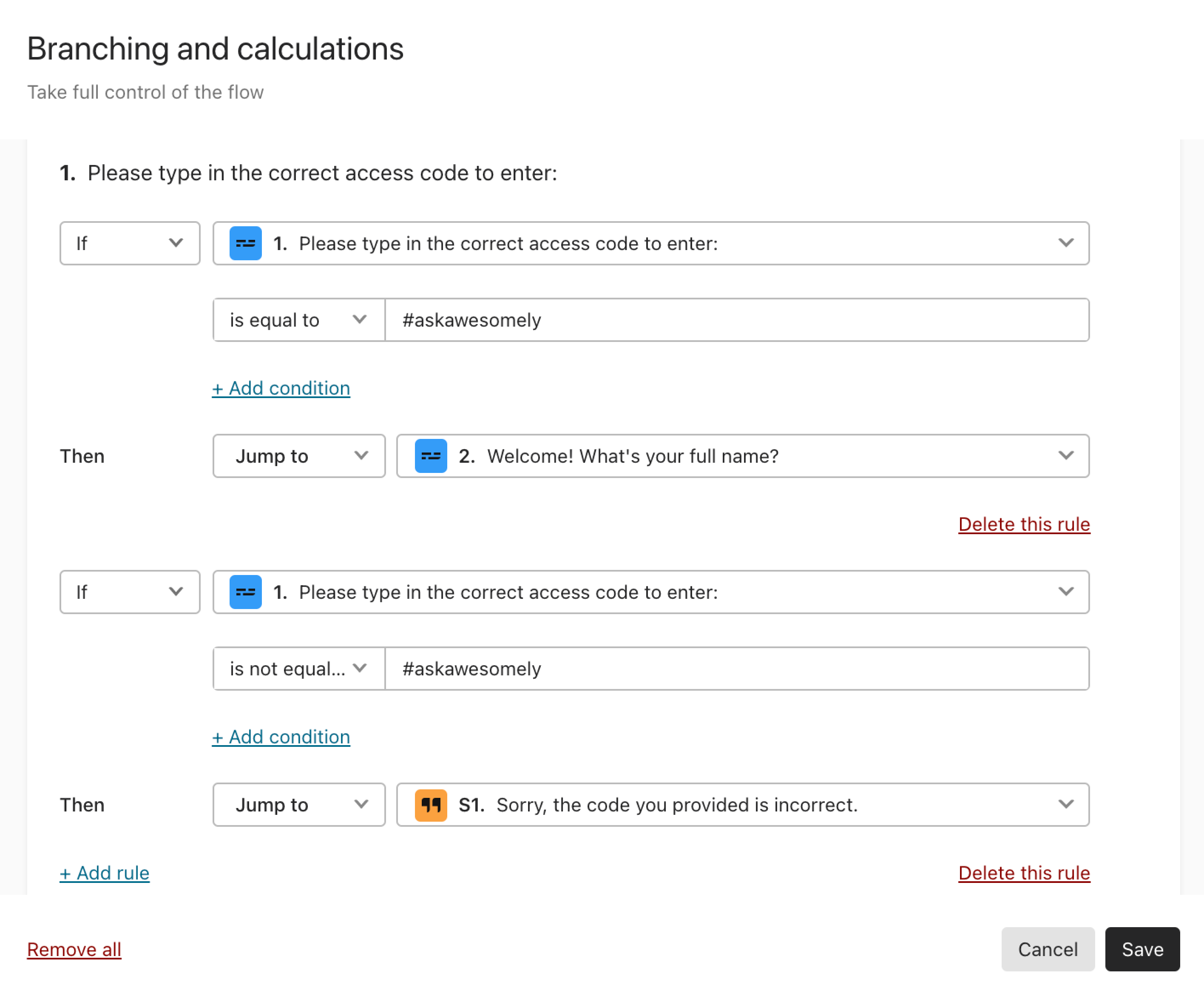Click 'Remove all' link
This screenshot has width=1204, height=1002.
point(74,949)
